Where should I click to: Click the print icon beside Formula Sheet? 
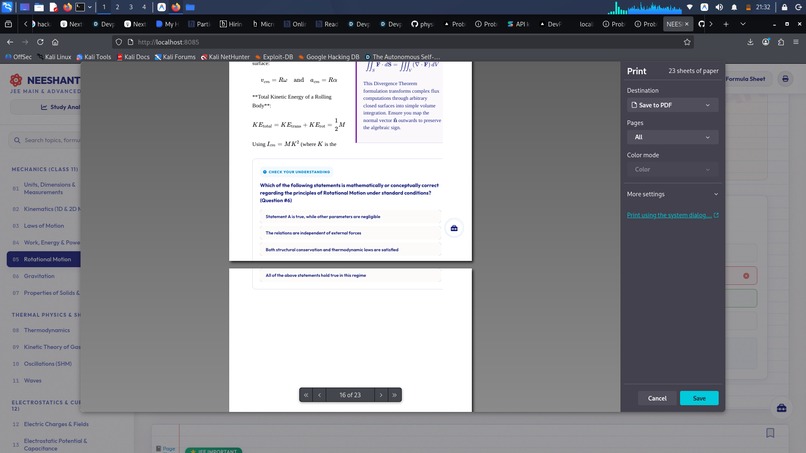(x=785, y=79)
